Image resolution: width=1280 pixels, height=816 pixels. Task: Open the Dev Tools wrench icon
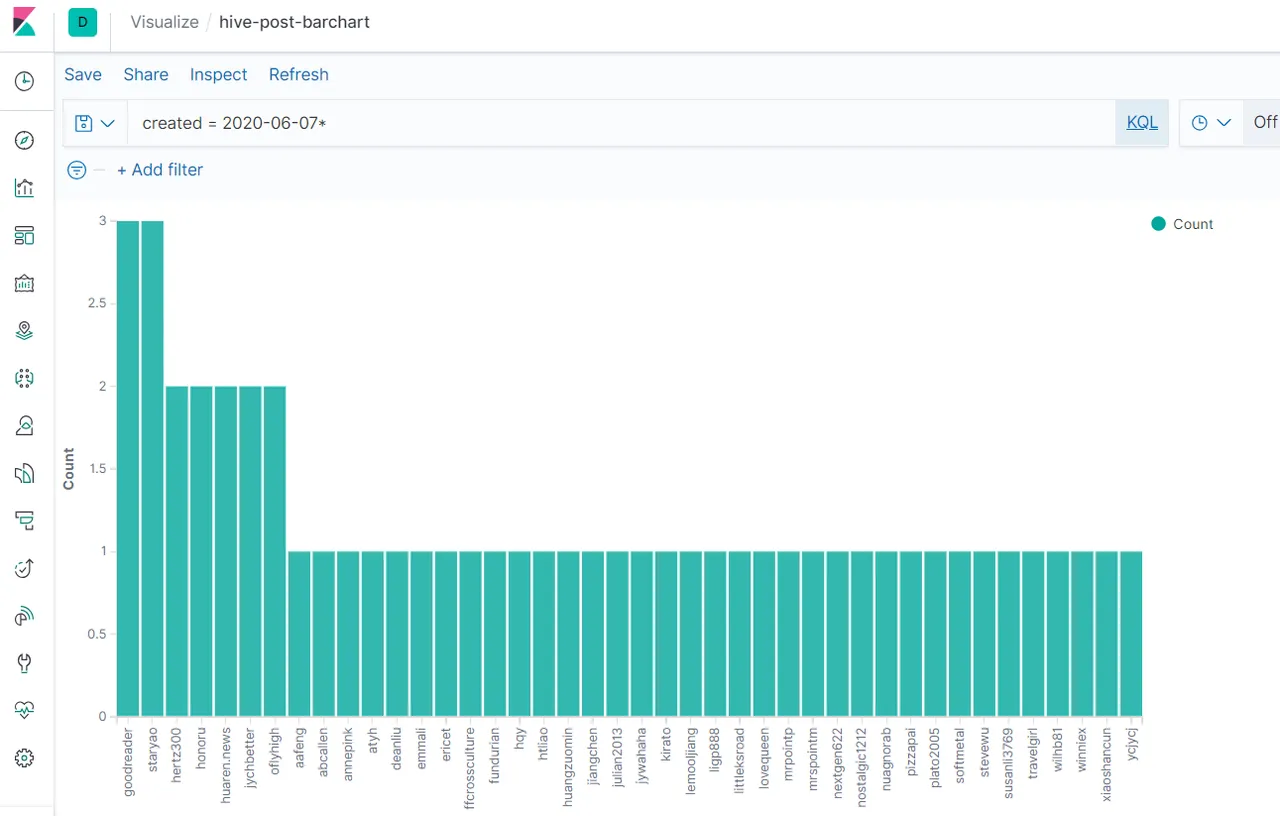pos(25,663)
